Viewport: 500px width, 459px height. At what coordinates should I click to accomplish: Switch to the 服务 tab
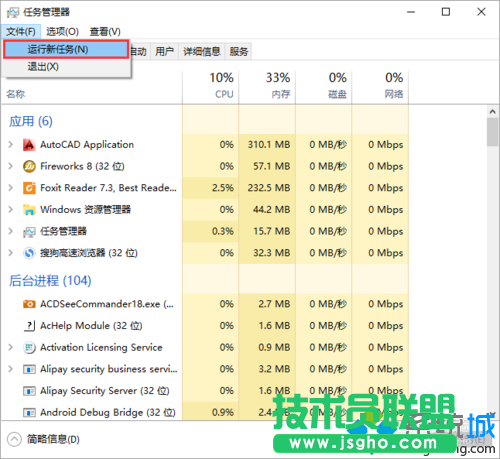[x=239, y=51]
